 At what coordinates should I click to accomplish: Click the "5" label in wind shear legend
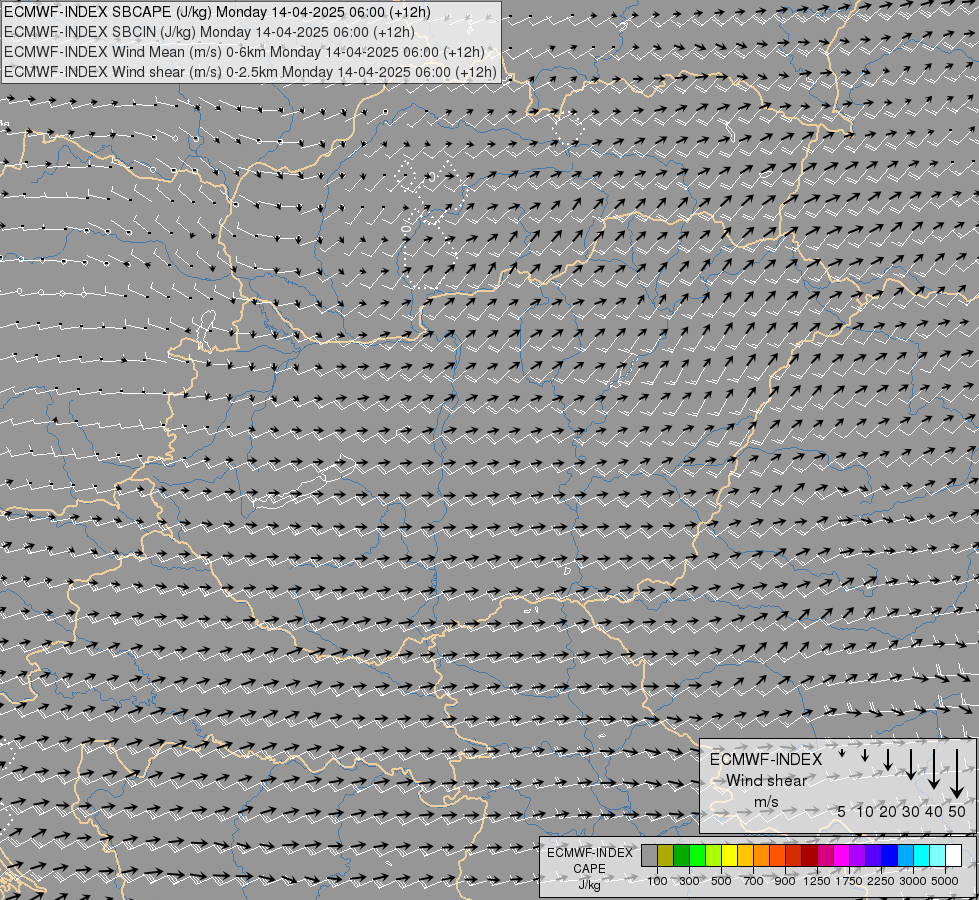[x=842, y=811]
